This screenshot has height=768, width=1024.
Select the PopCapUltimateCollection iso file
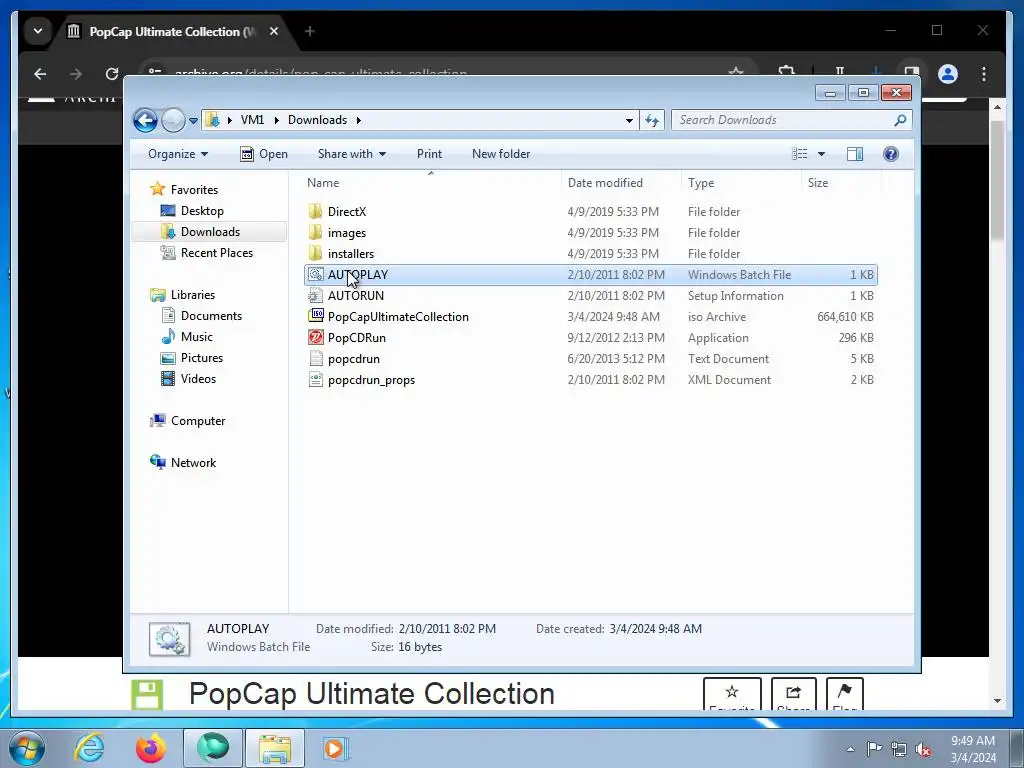(590, 317)
